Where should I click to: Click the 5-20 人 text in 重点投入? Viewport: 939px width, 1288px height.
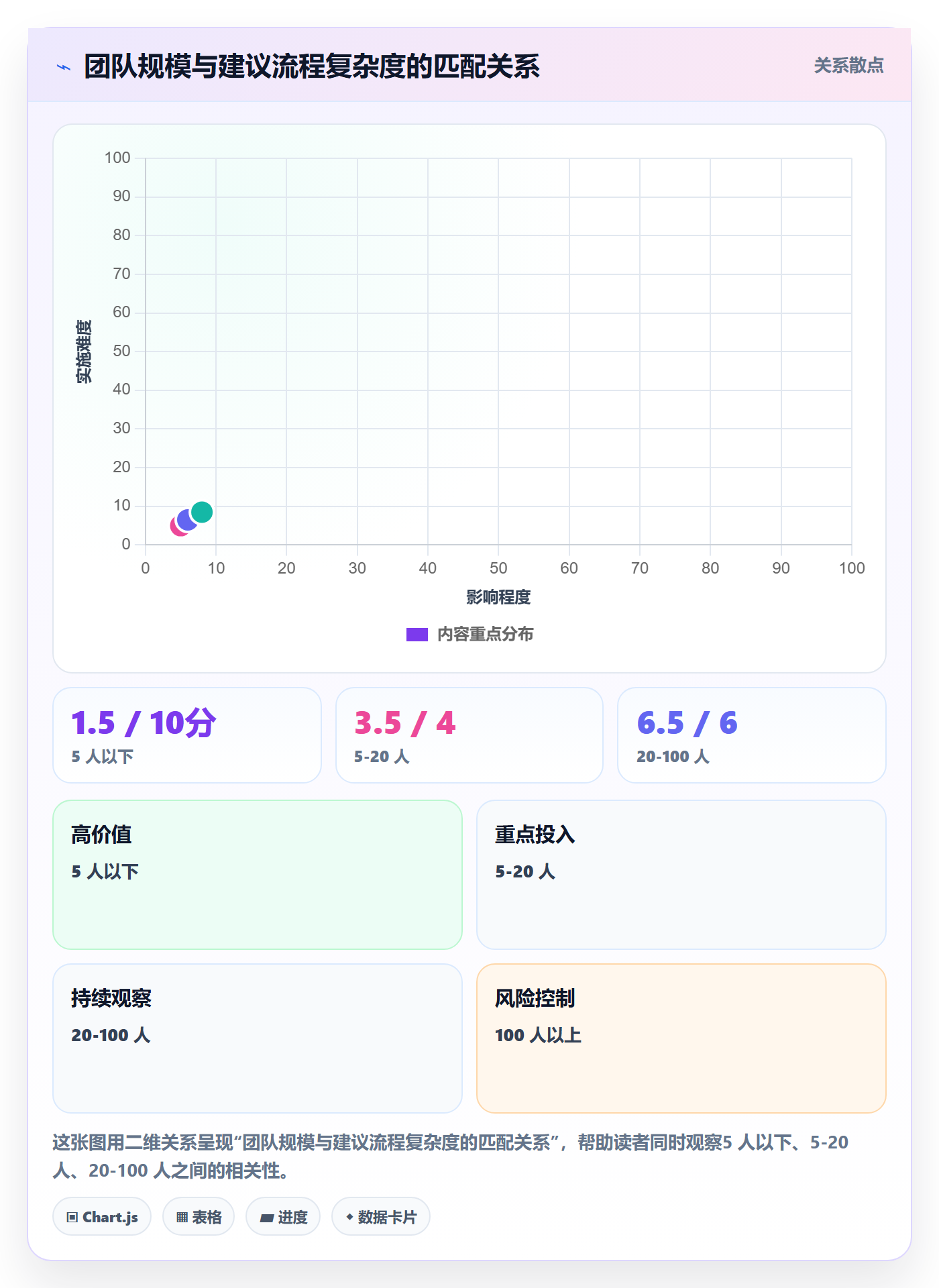[525, 871]
